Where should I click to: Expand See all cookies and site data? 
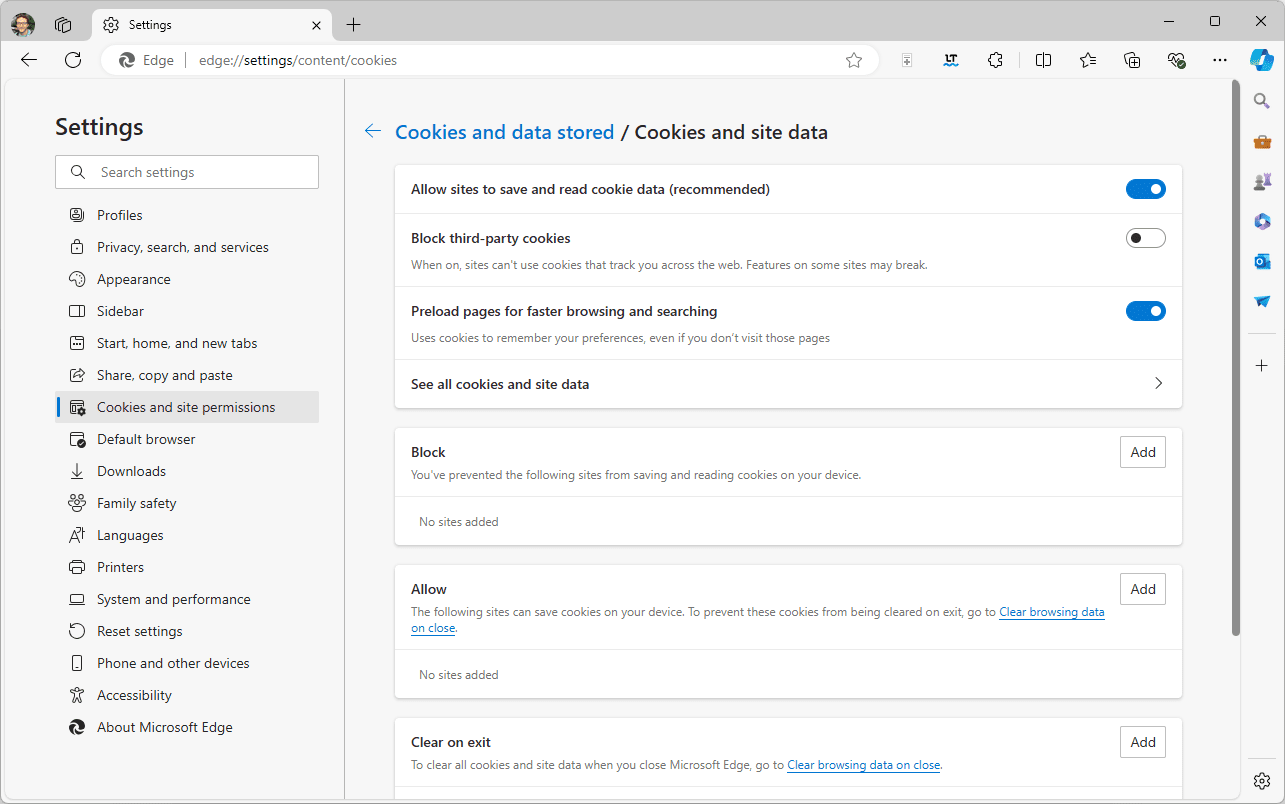pos(788,384)
